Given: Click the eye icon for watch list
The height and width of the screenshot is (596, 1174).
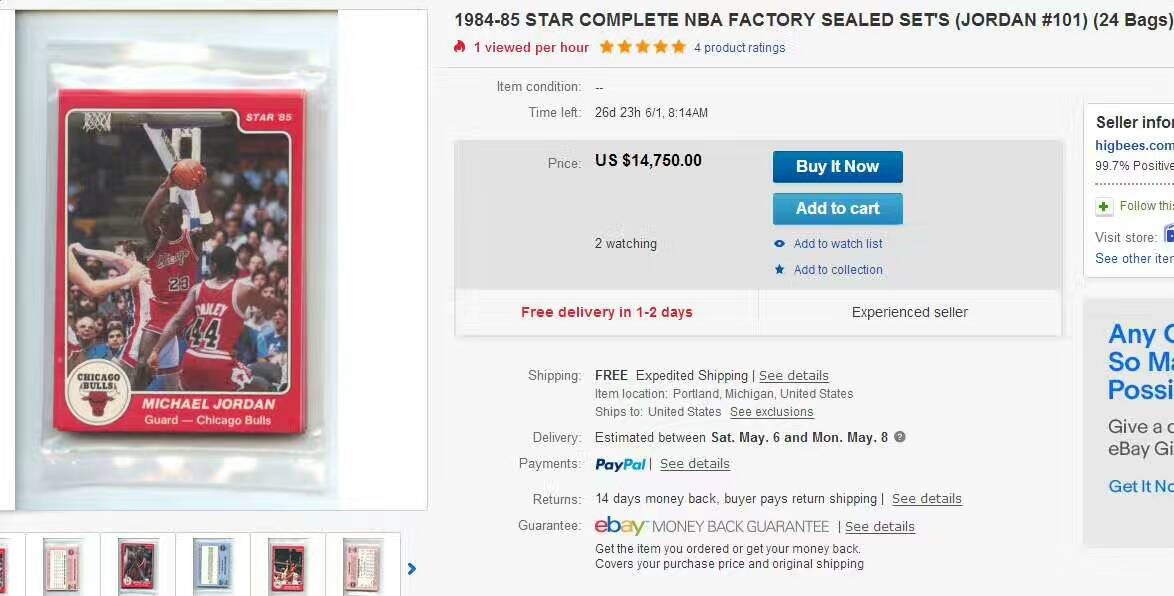Looking at the screenshot, I should pyautogui.click(x=780, y=244).
